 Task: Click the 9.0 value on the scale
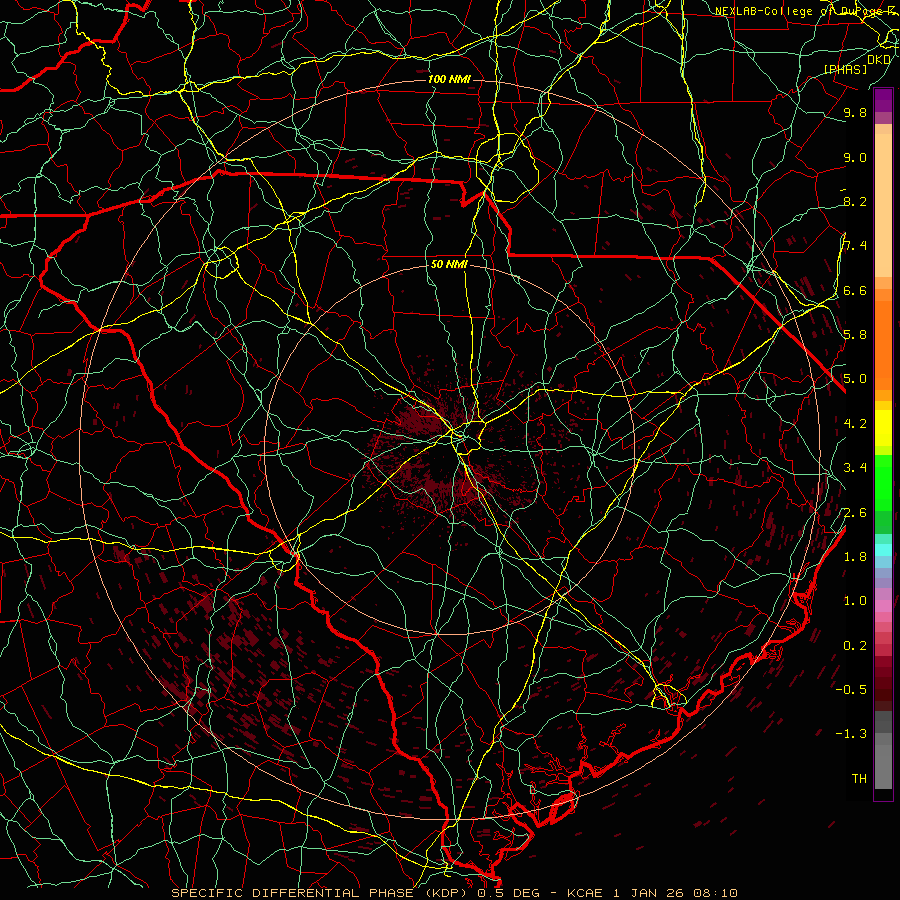click(855, 158)
